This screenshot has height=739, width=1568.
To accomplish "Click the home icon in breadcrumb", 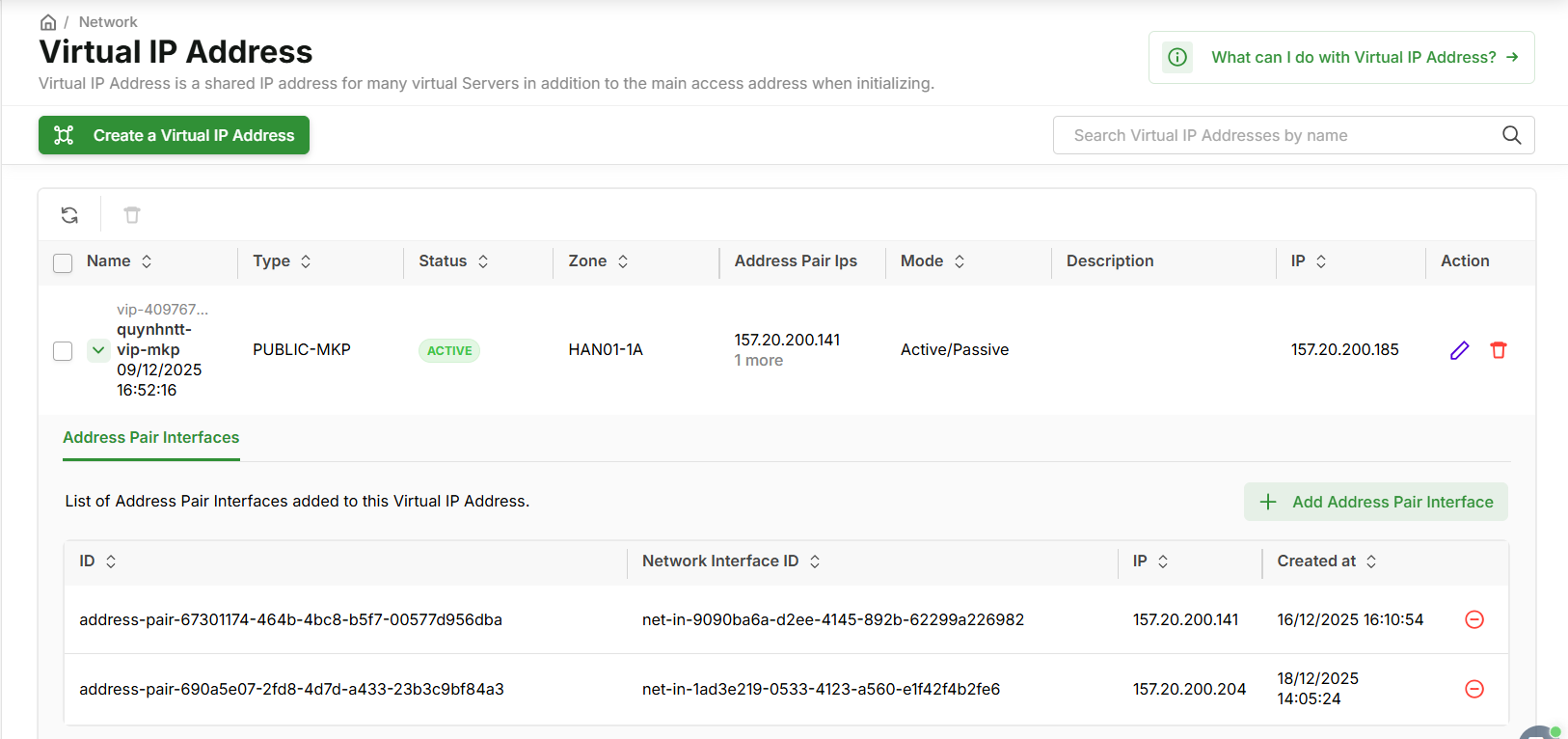I will (48, 22).
